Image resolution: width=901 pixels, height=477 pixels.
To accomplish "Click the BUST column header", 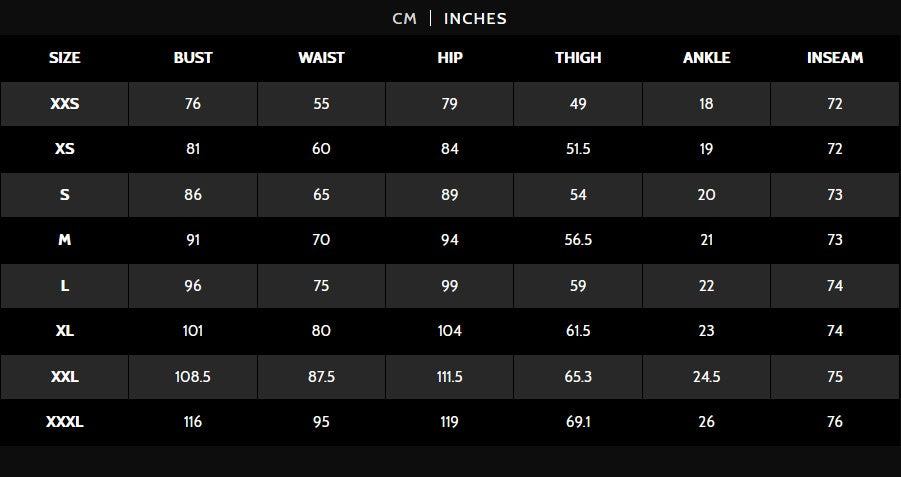I will tap(193, 58).
